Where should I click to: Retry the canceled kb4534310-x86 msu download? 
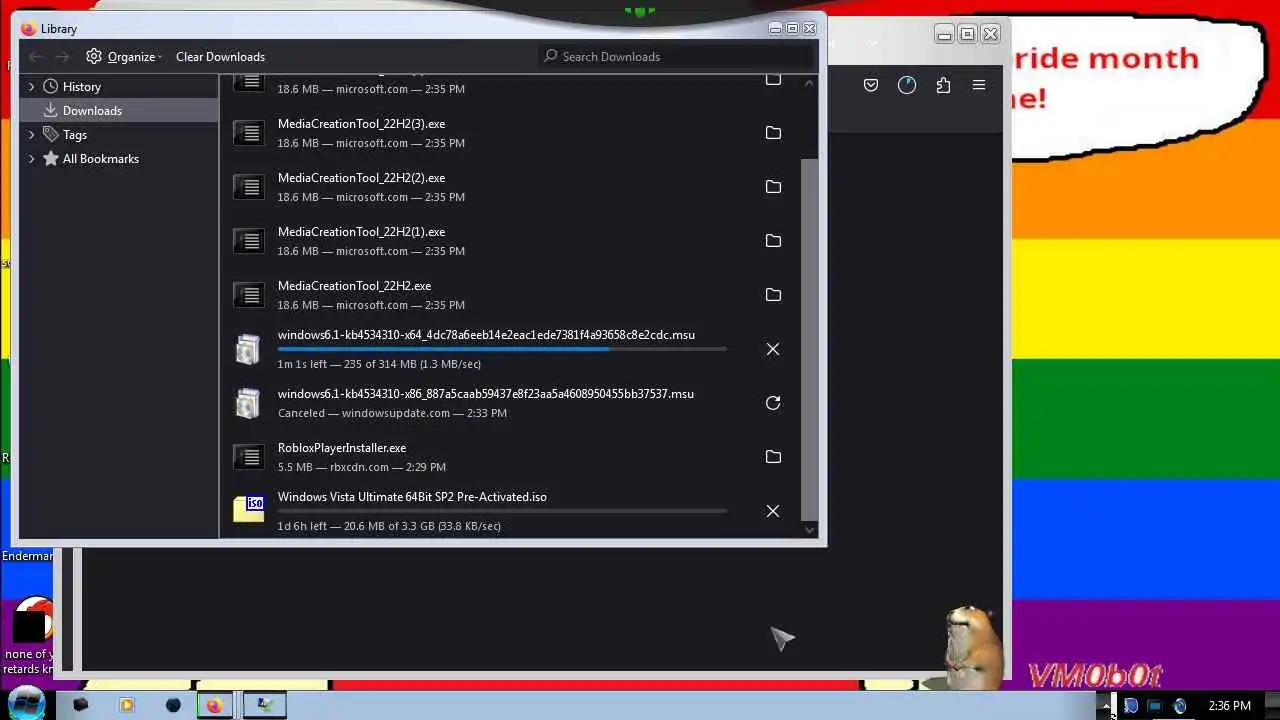[x=773, y=403]
